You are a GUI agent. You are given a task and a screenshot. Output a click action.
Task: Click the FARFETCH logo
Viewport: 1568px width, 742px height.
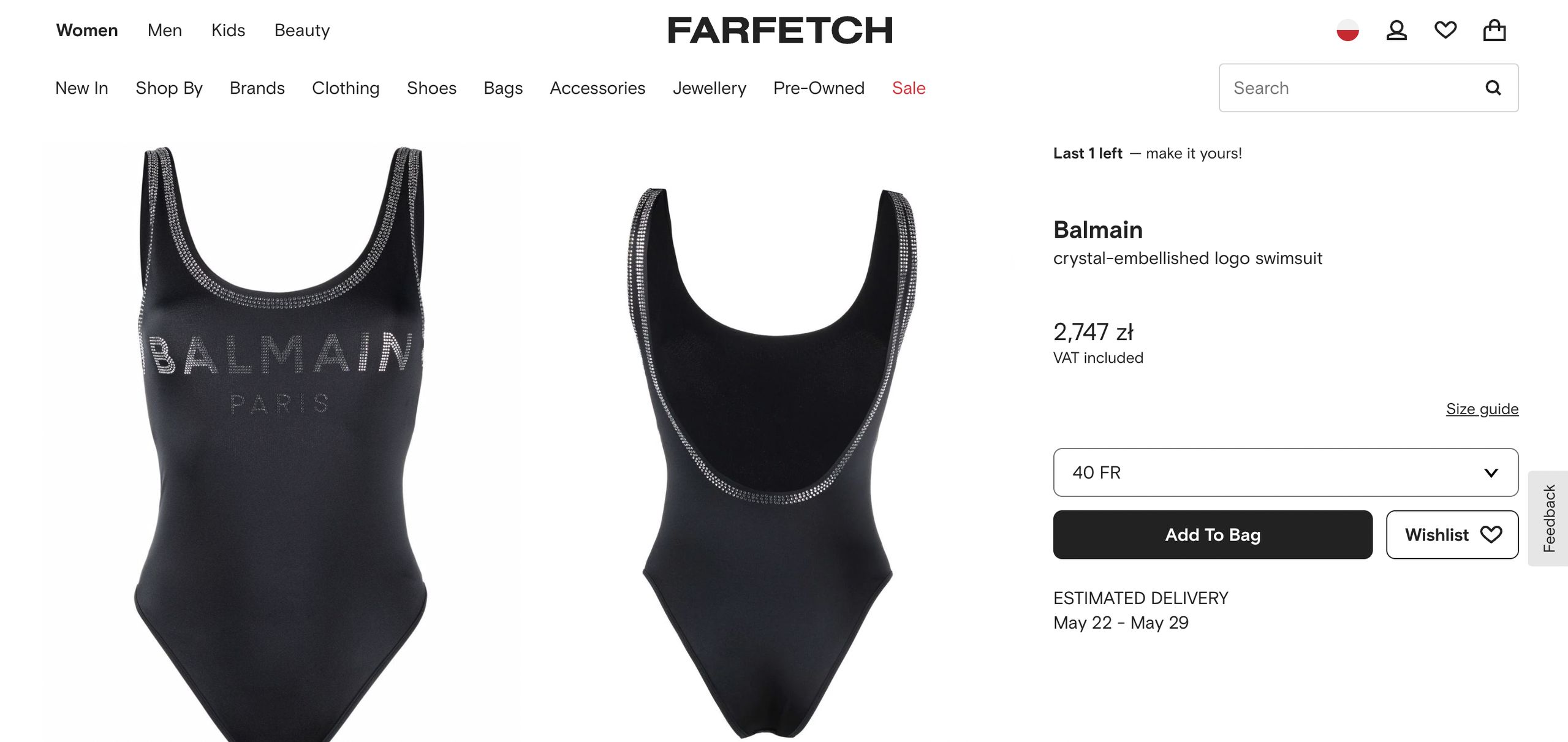coord(780,30)
